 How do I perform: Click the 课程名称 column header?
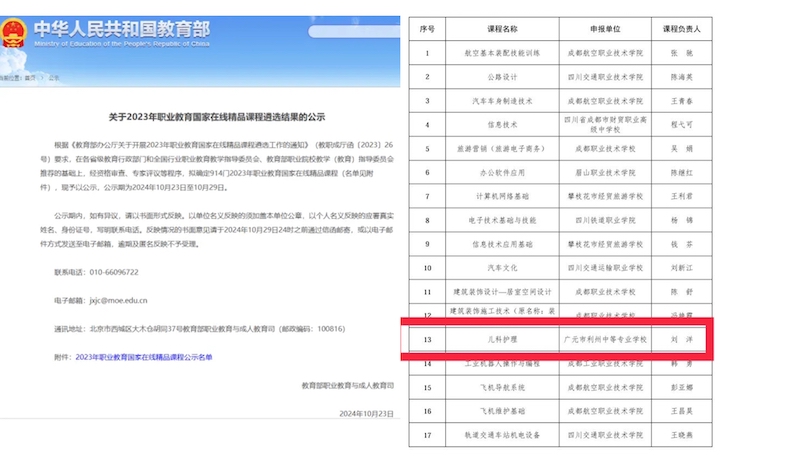pyautogui.click(x=502, y=30)
